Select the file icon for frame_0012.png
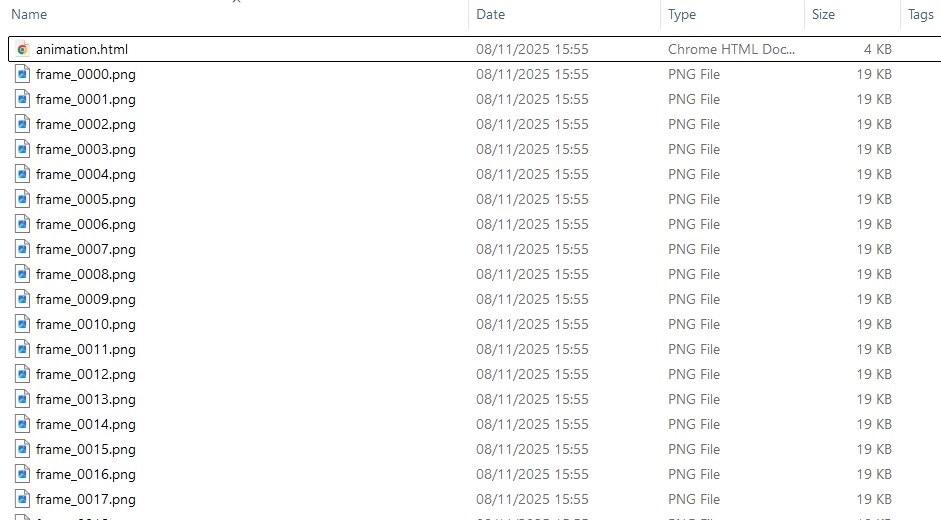Image resolution: width=941 pixels, height=520 pixels. (23, 374)
